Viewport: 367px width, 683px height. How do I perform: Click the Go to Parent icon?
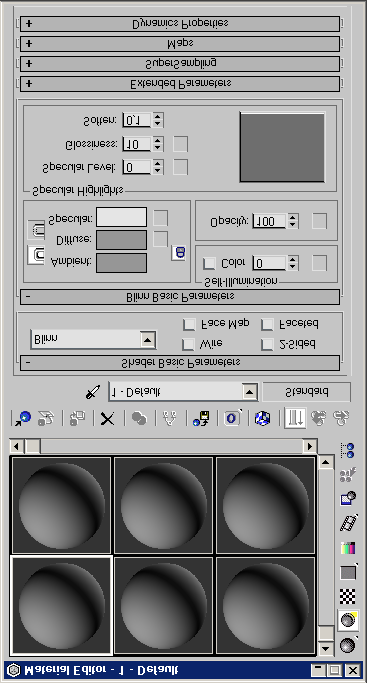(x=319, y=419)
